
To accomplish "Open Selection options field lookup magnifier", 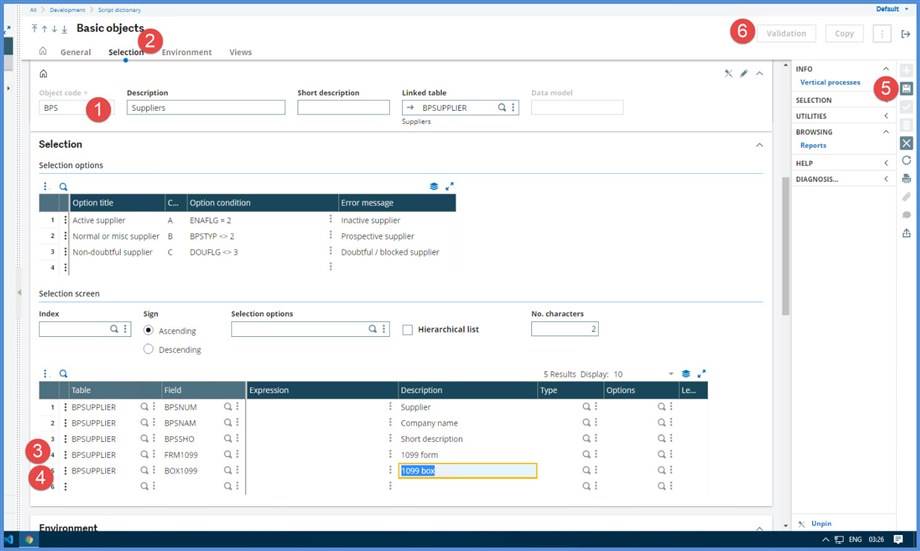I will [x=372, y=329].
